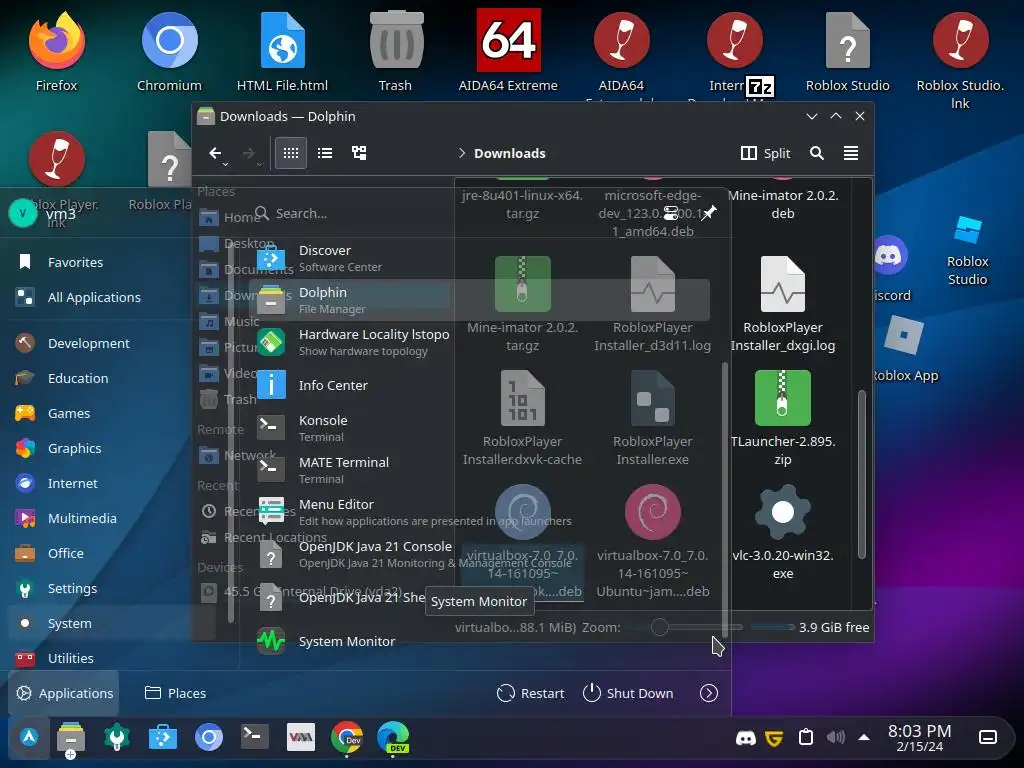Select Graphics category
Viewport: 1024px width, 768px height.
point(111,448)
